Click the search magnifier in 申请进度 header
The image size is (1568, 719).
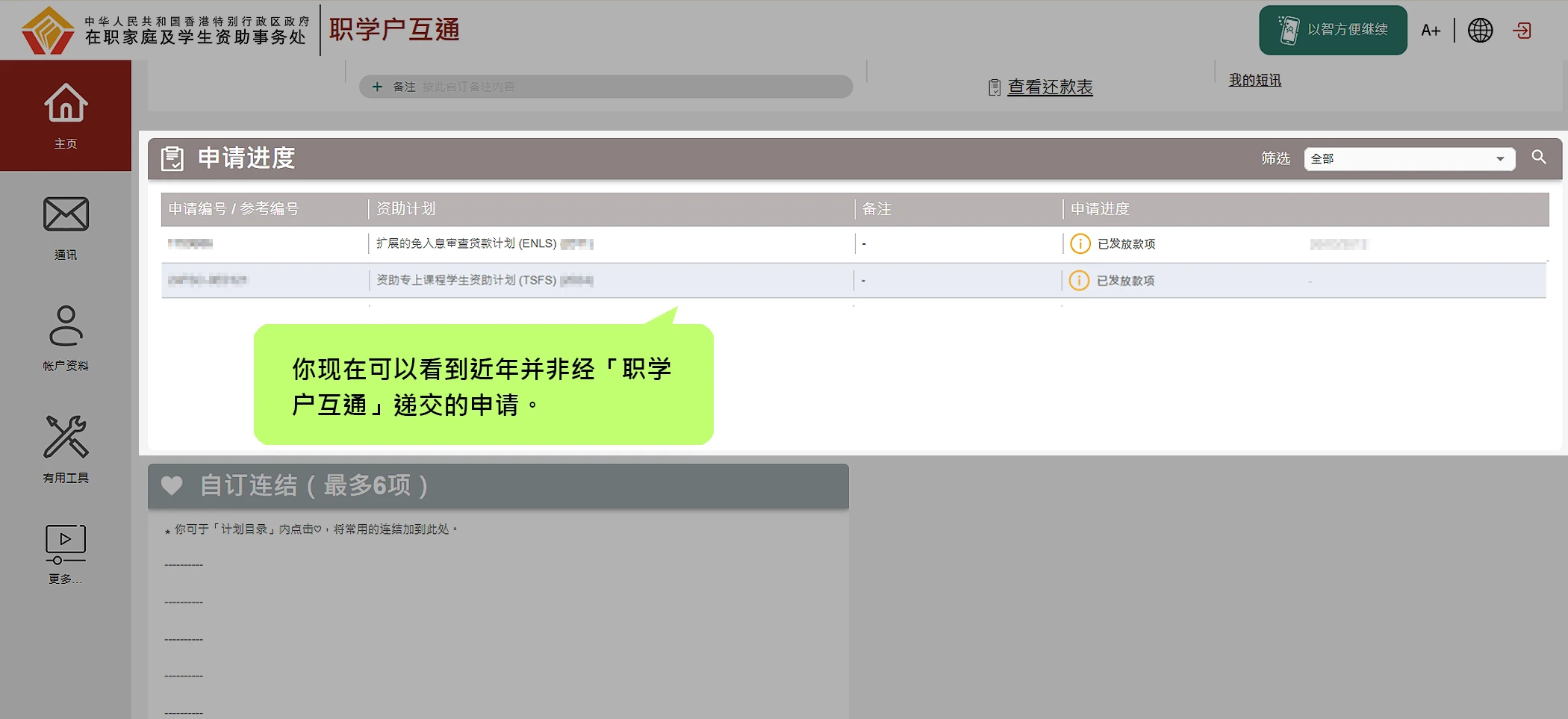tap(1539, 158)
